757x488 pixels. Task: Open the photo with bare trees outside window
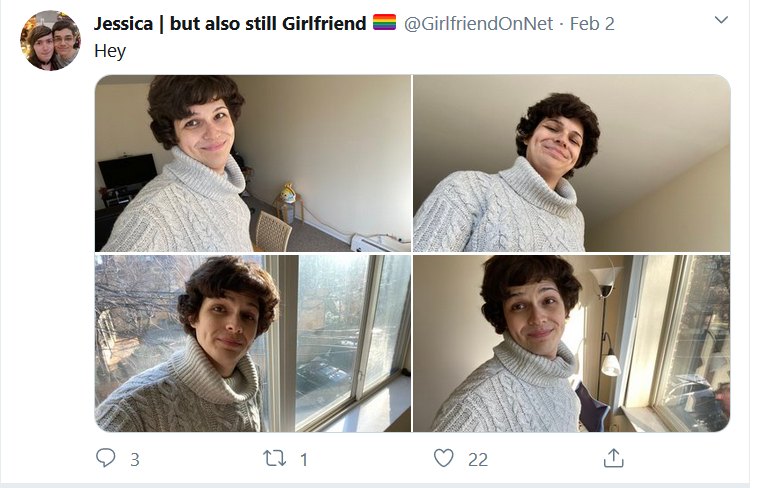(x=253, y=343)
